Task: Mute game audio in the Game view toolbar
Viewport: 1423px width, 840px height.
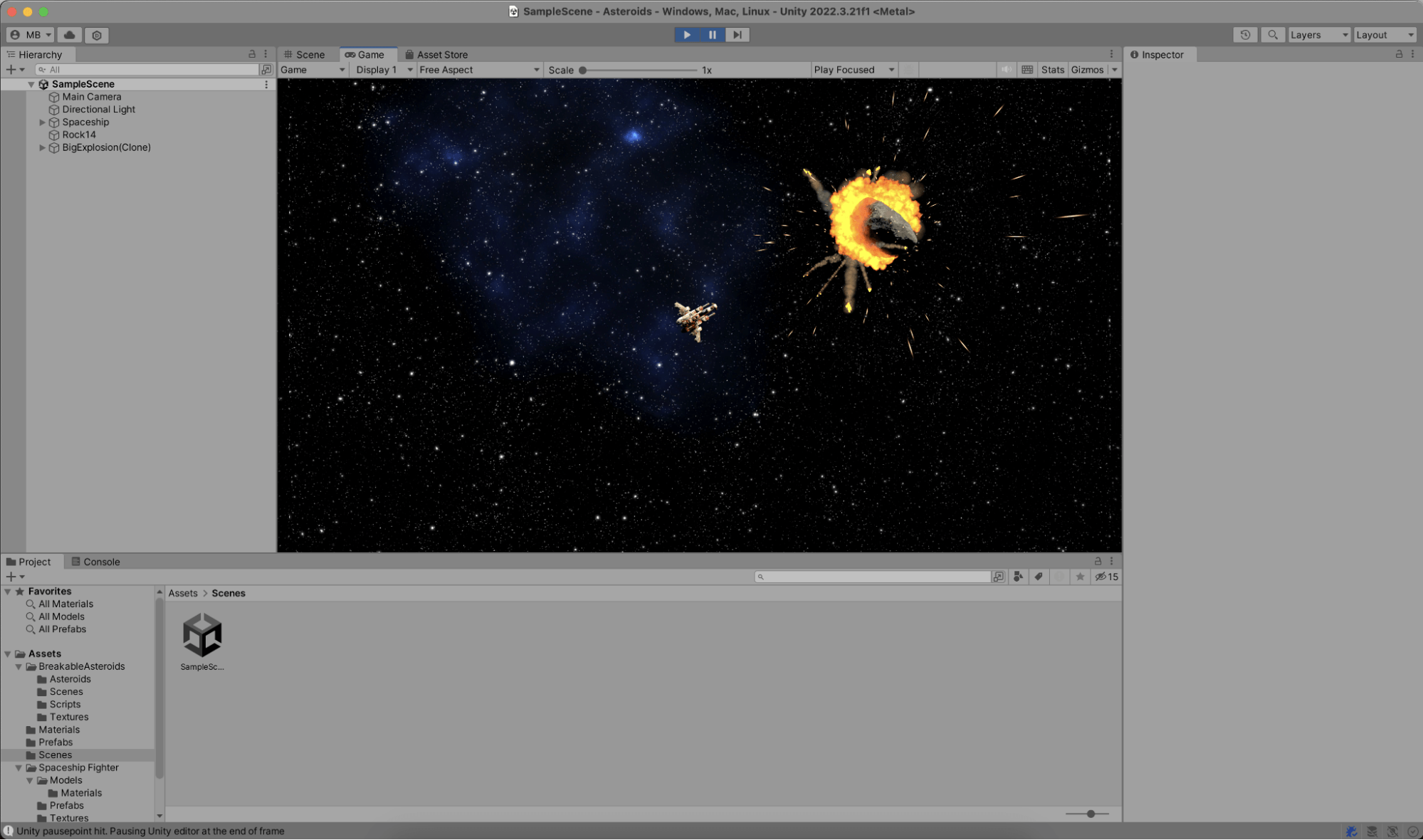Action: click(1007, 69)
